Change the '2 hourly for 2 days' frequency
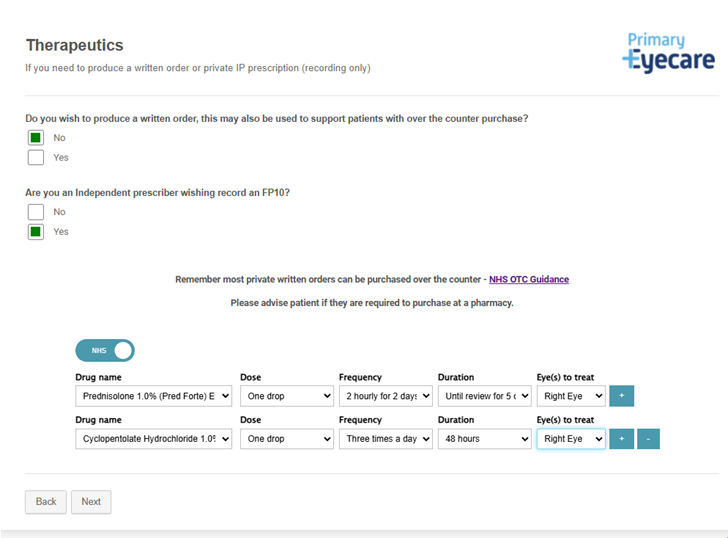This screenshot has height=538, width=728. click(385, 396)
